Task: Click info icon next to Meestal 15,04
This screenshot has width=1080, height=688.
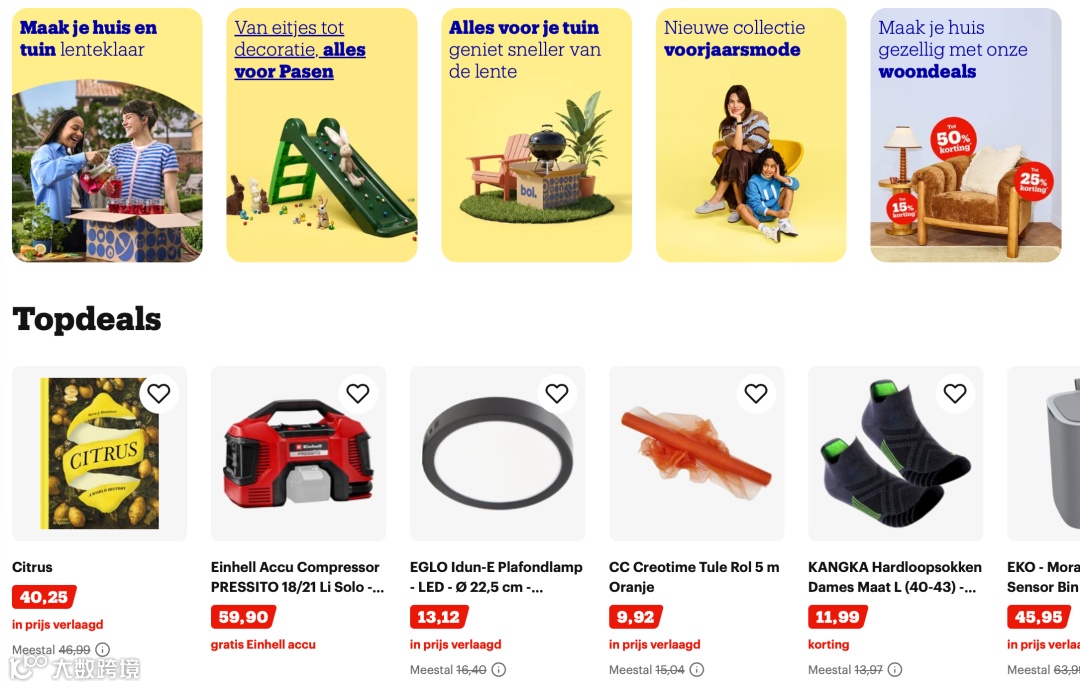Action: (697, 669)
